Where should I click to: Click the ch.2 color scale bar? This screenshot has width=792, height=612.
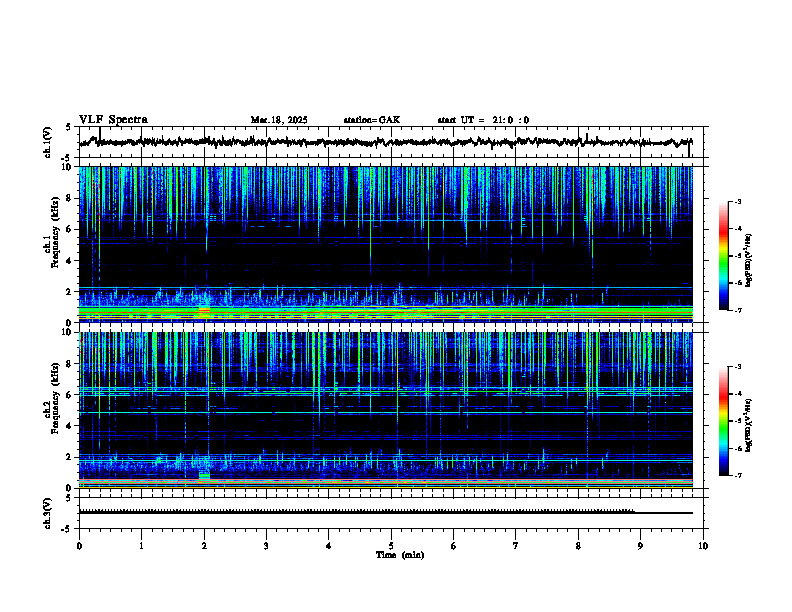tap(723, 421)
